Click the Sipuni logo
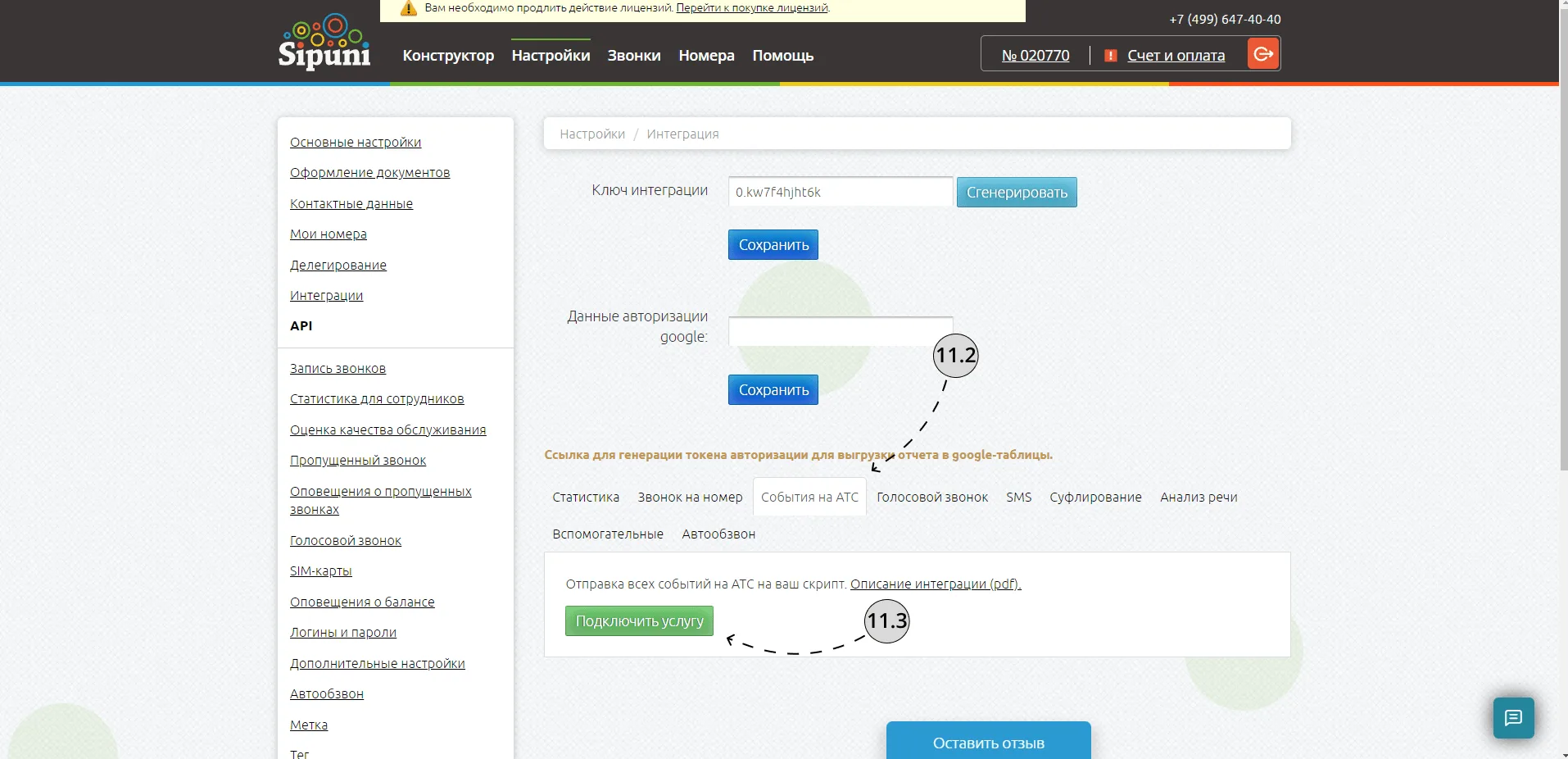 pyautogui.click(x=324, y=41)
